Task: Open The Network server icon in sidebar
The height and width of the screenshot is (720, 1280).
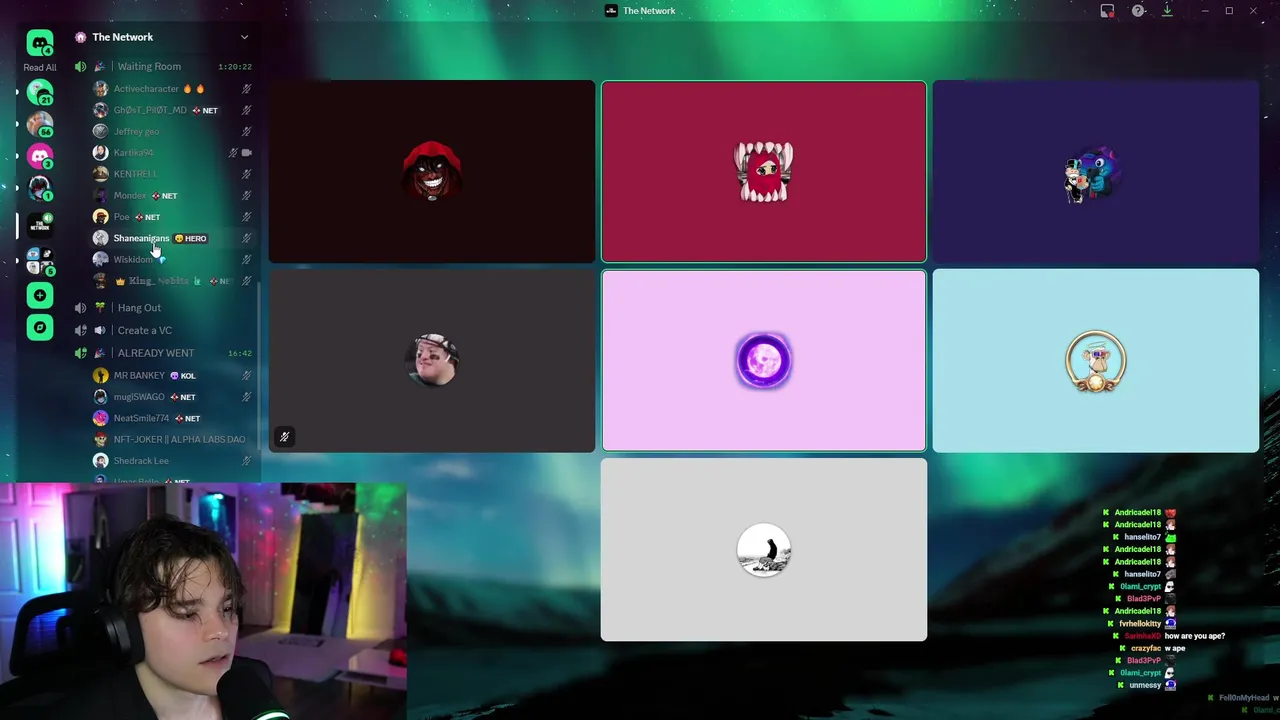Action: [x=40, y=224]
